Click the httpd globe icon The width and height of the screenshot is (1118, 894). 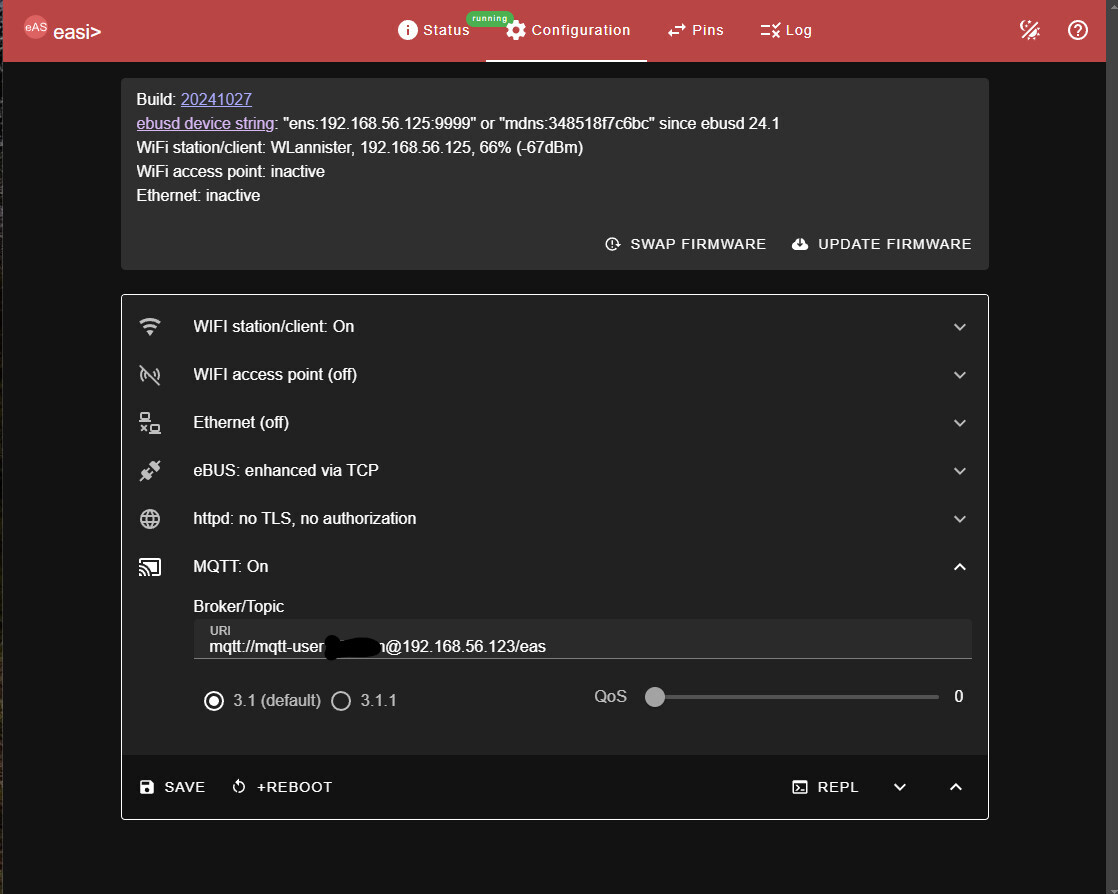tap(150, 519)
